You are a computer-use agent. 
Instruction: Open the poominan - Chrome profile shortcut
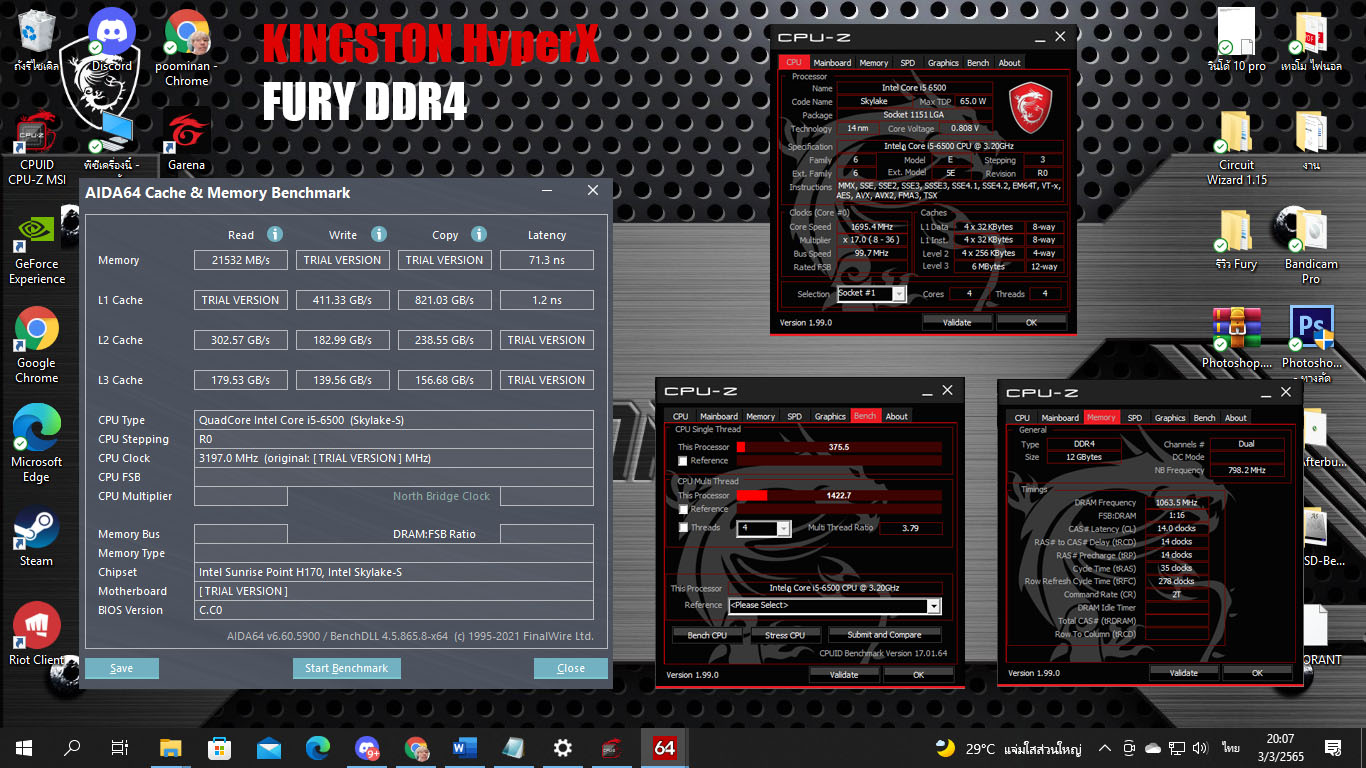[186, 48]
